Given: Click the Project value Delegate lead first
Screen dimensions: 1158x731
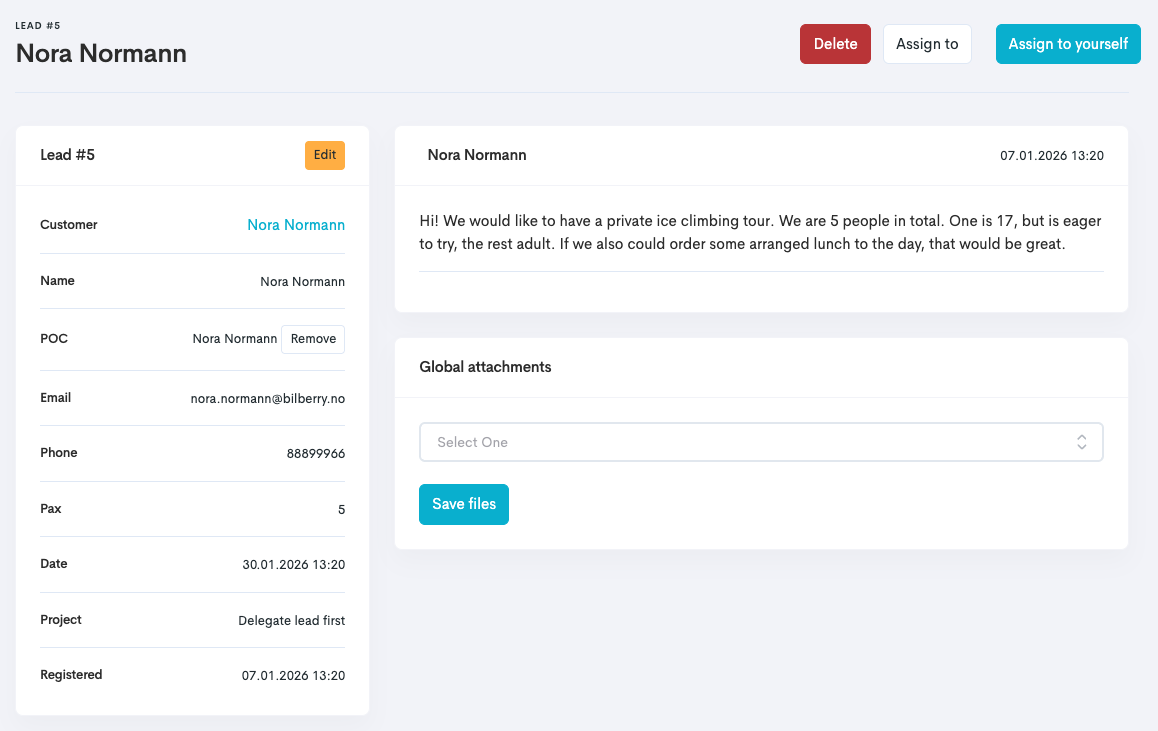Looking at the screenshot, I should (291, 621).
